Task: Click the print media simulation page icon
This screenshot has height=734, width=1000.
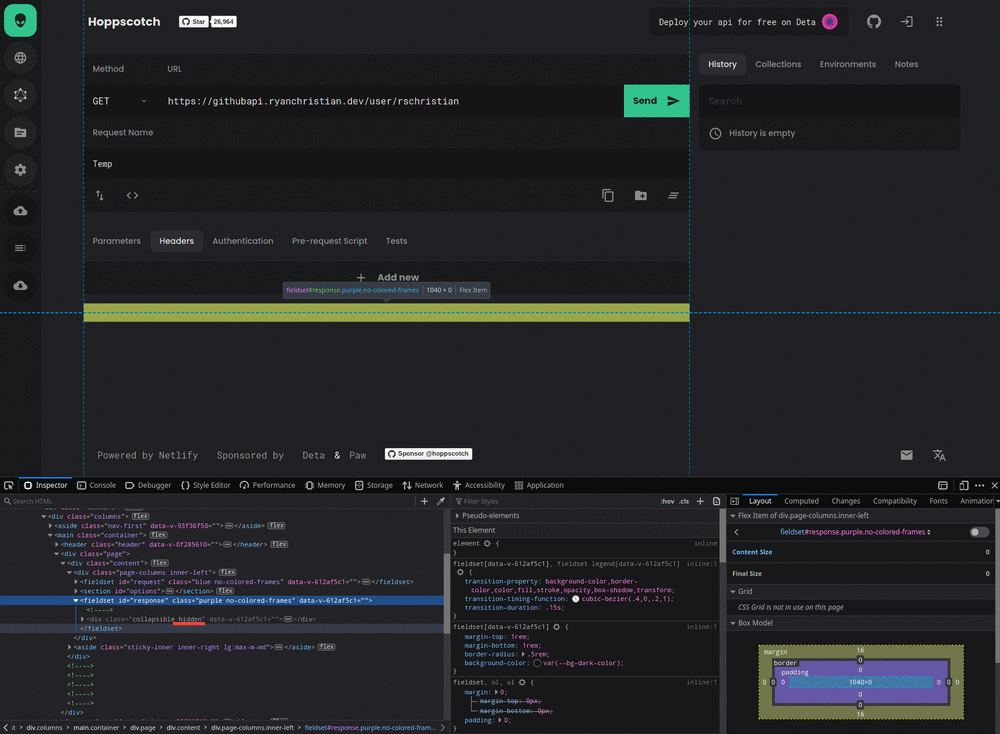Action: click(716, 501)
